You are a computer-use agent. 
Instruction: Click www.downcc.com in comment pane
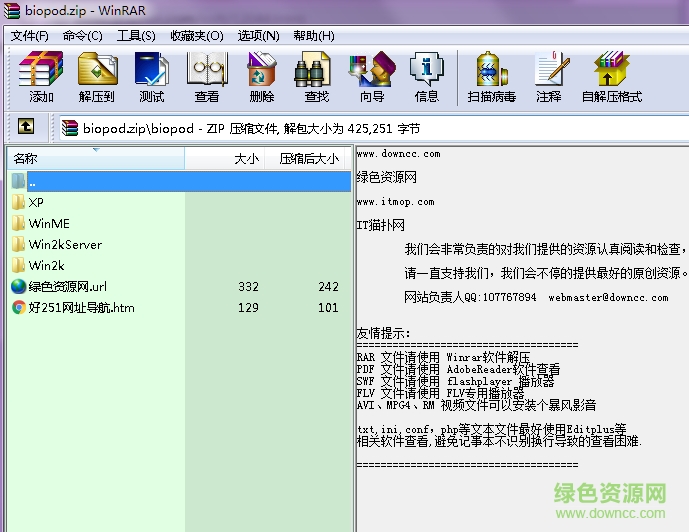[x=399, y=154]
